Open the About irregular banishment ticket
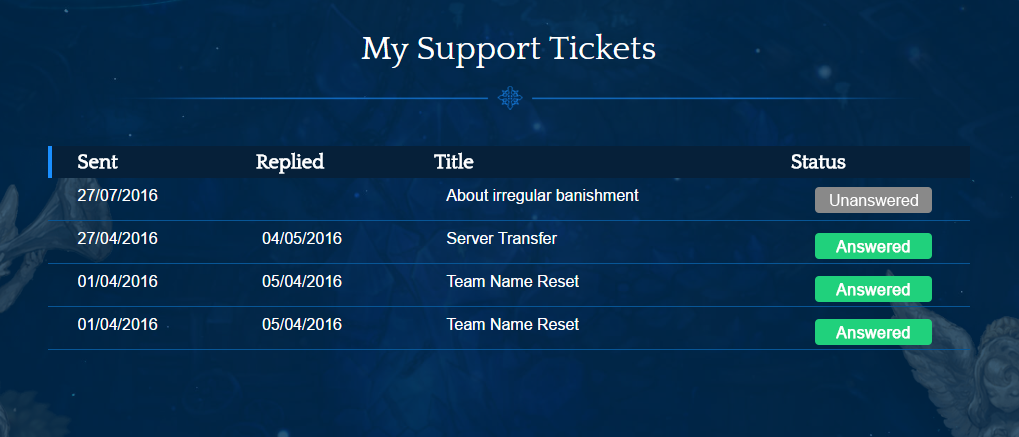This screenshot has width=1019, height=437. [x=542, y=196]
